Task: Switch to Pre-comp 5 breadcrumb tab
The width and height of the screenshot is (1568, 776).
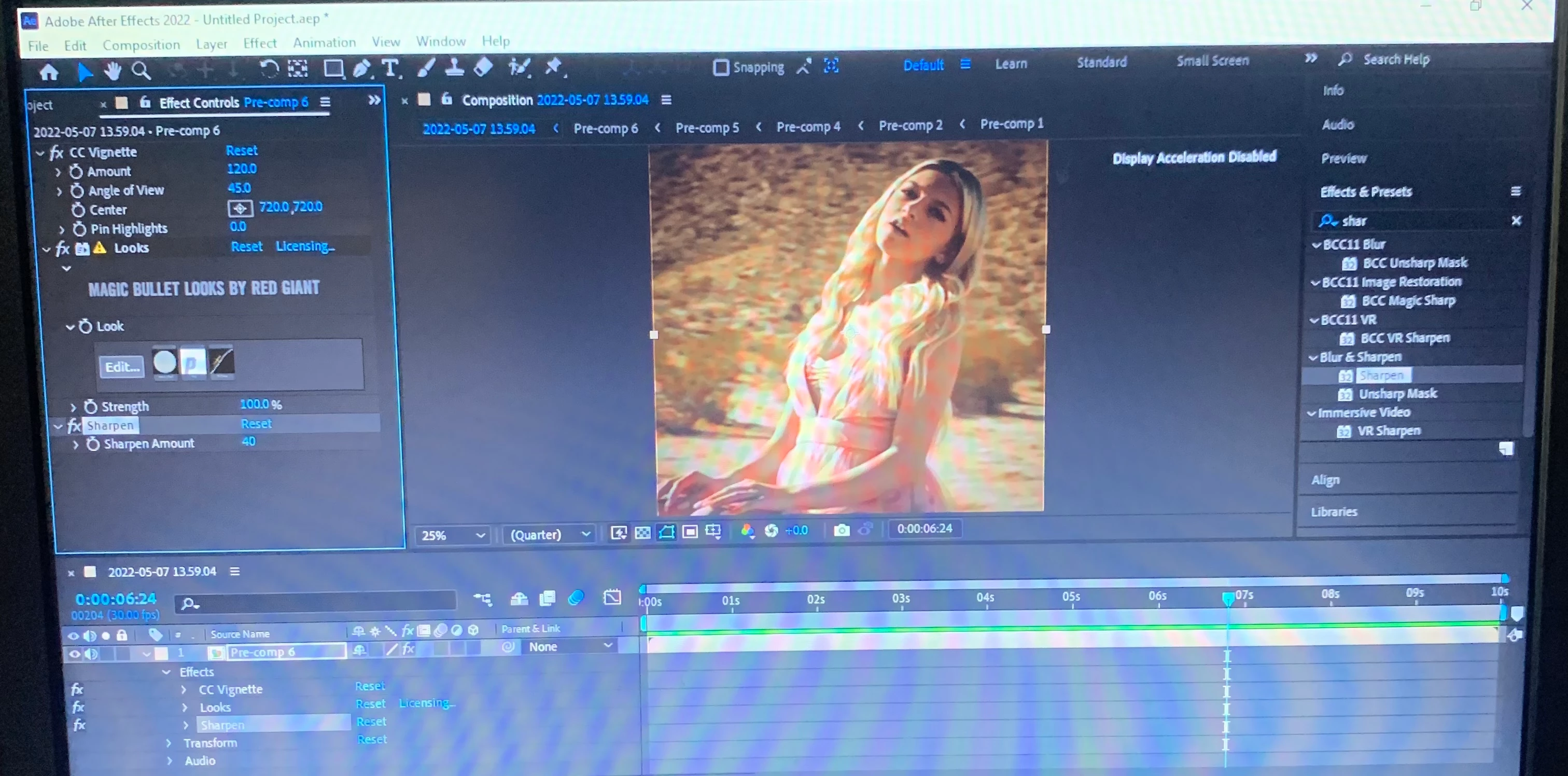Action: click(x=707, y=127)
